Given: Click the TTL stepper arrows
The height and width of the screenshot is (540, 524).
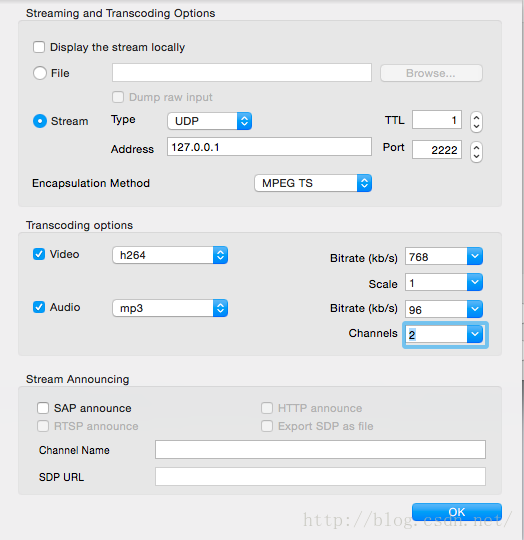Looking at the screenshot, I should (x=476, y=122).
